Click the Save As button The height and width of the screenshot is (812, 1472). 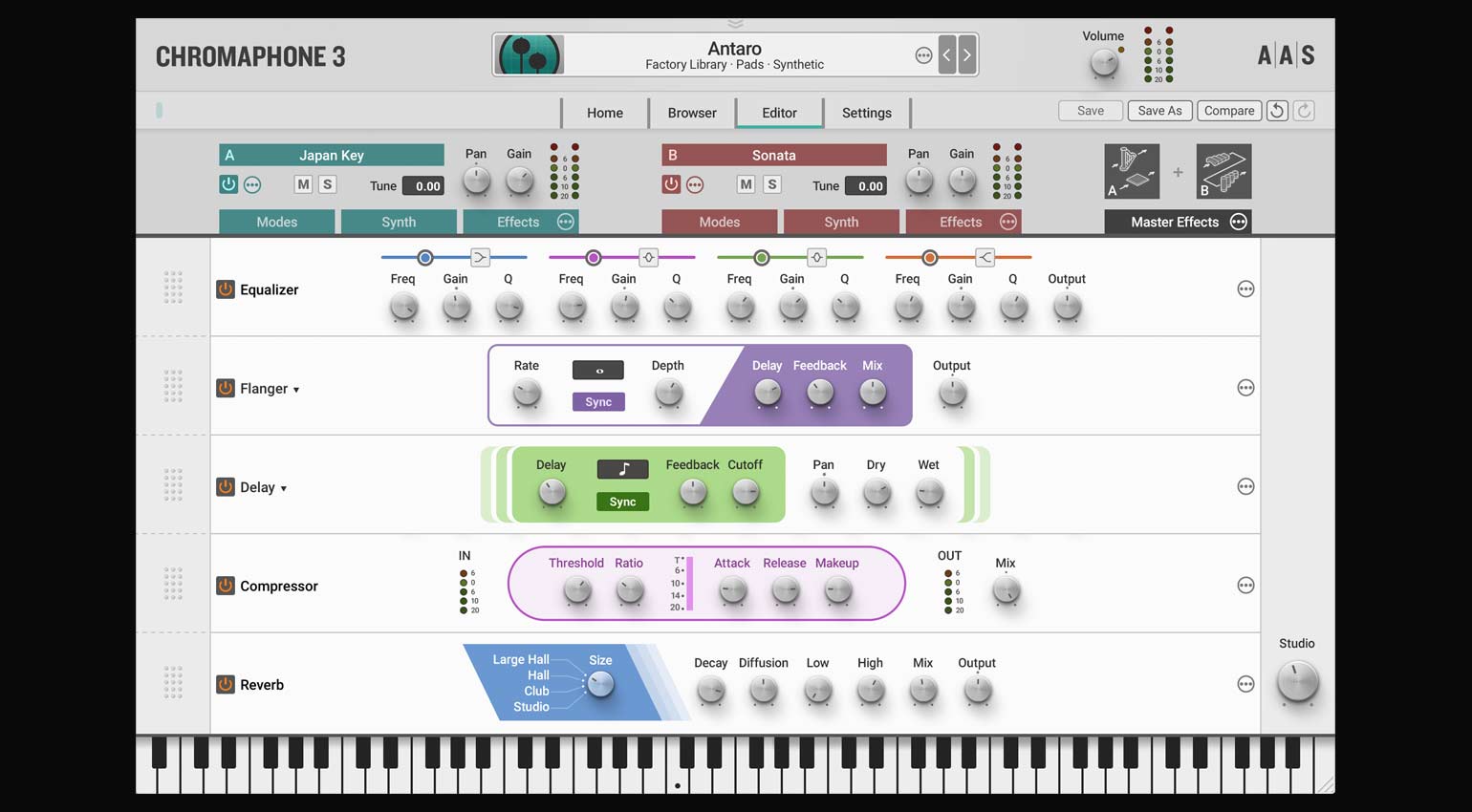(1159, 111)
